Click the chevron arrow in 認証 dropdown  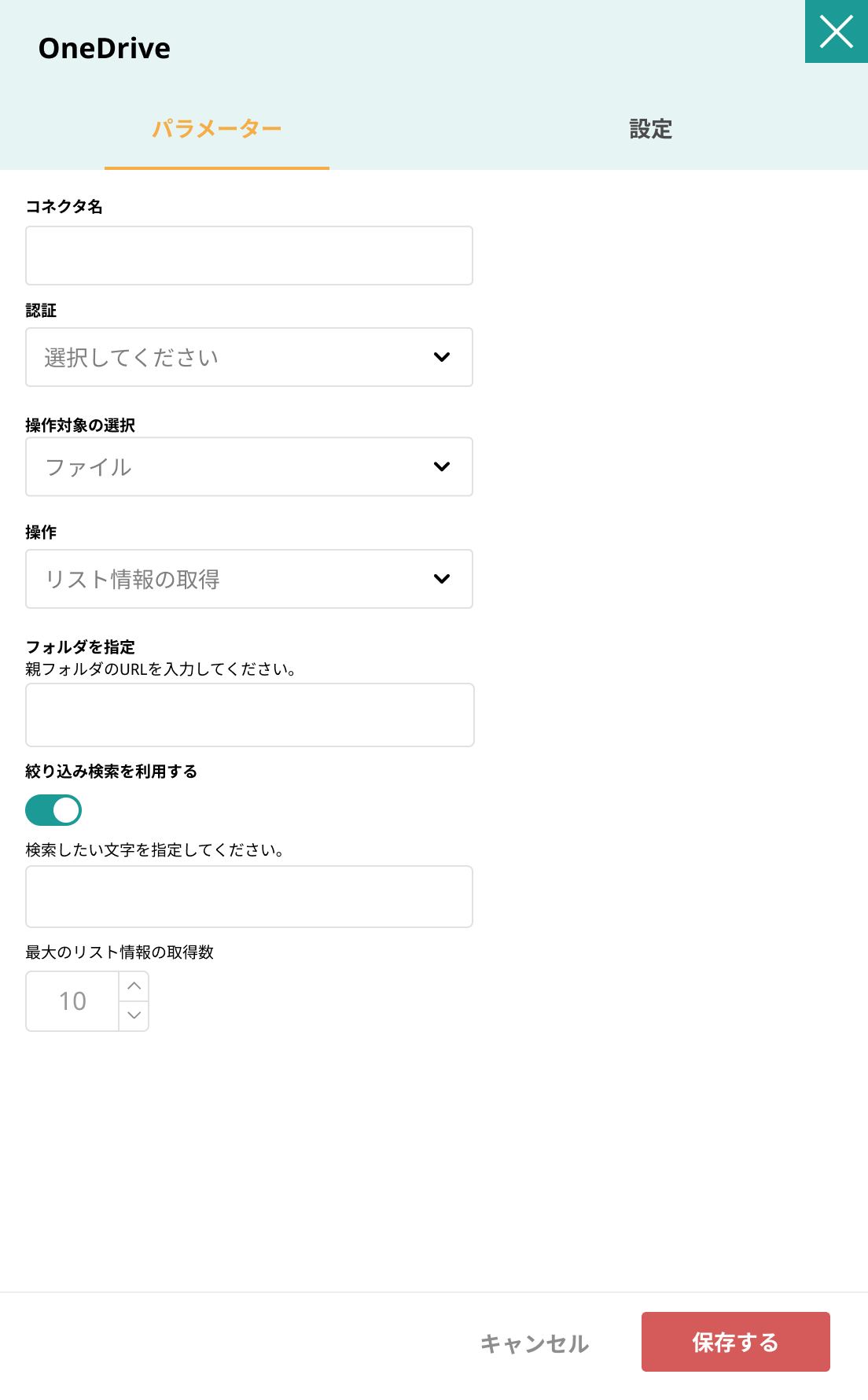point(442,357)
